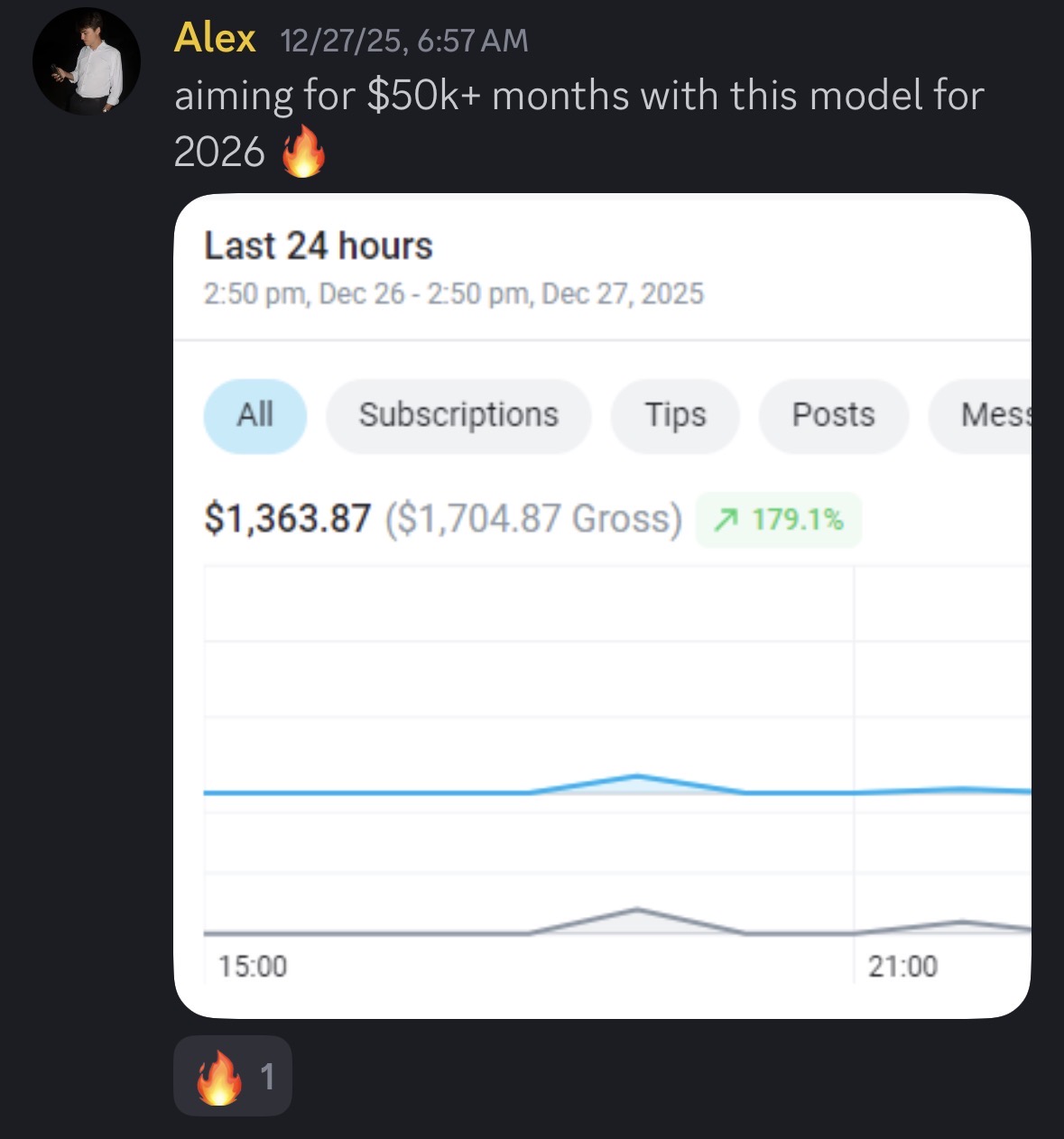1064x1139 pixels.
Task: Click the green upward trend arrow icon
Action: 726,520
